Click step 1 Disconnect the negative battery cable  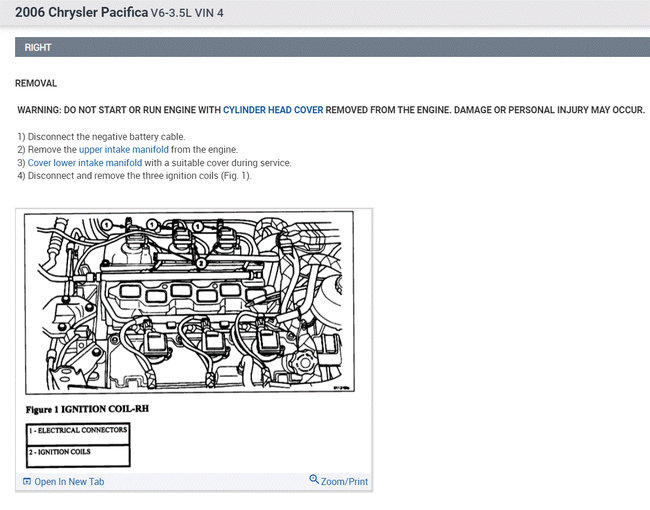coord(102,137)
